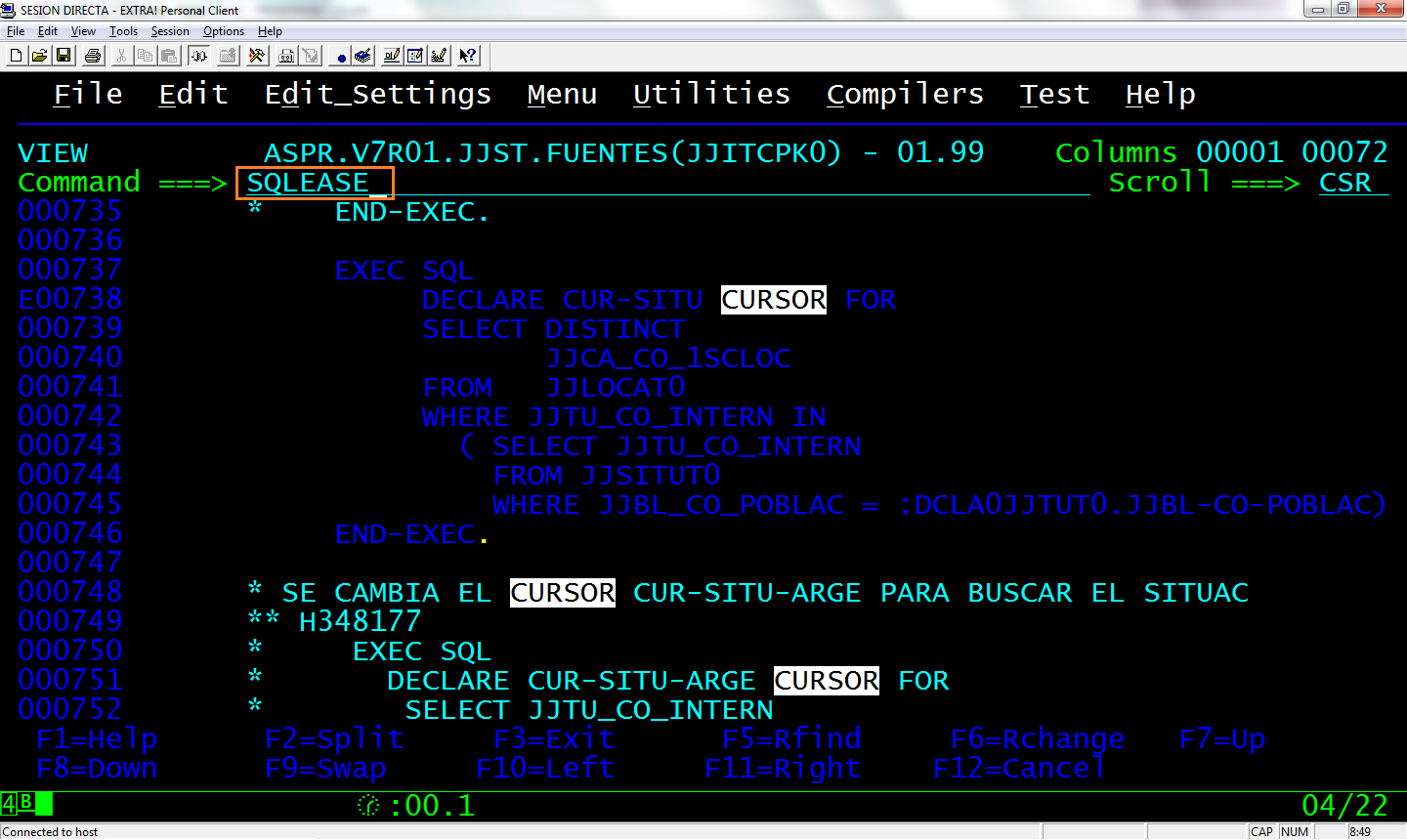Viewport: 1407px width, 840px height.
Task: Click the CAP indicator in the status bar
Action: click(1261, 831)
